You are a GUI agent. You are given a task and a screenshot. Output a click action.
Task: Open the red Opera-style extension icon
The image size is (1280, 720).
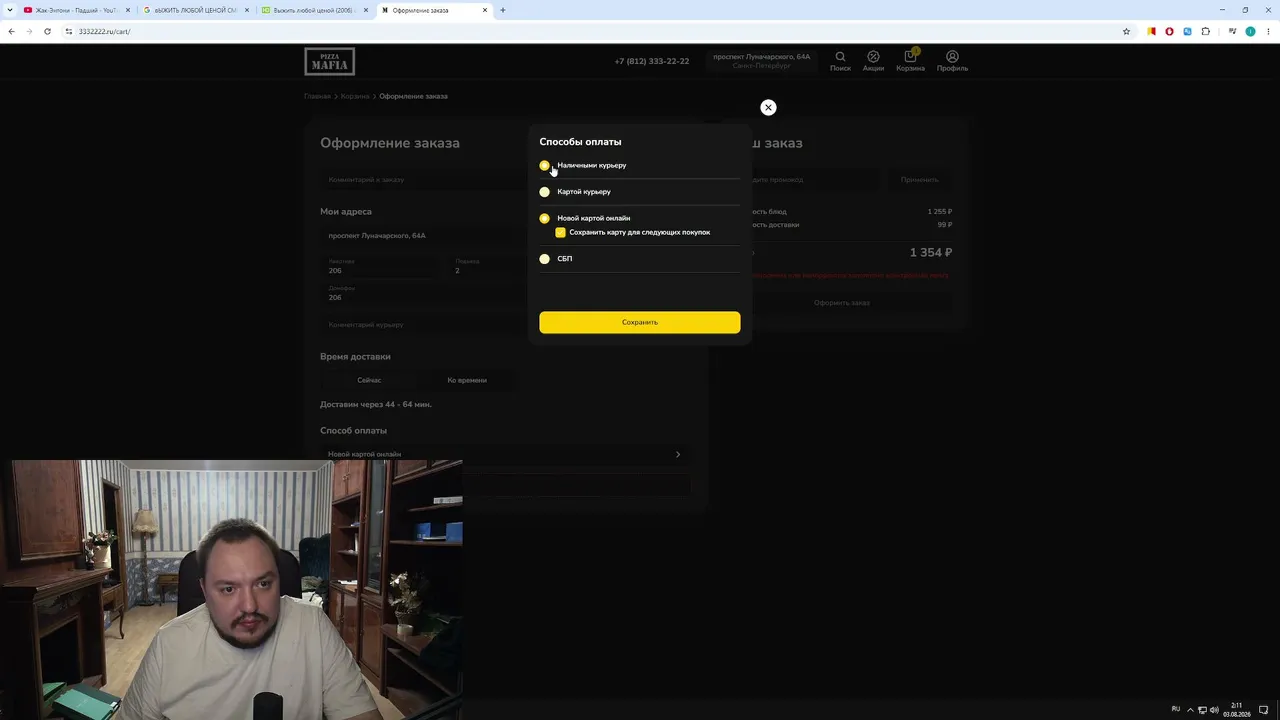[1169, 31]
